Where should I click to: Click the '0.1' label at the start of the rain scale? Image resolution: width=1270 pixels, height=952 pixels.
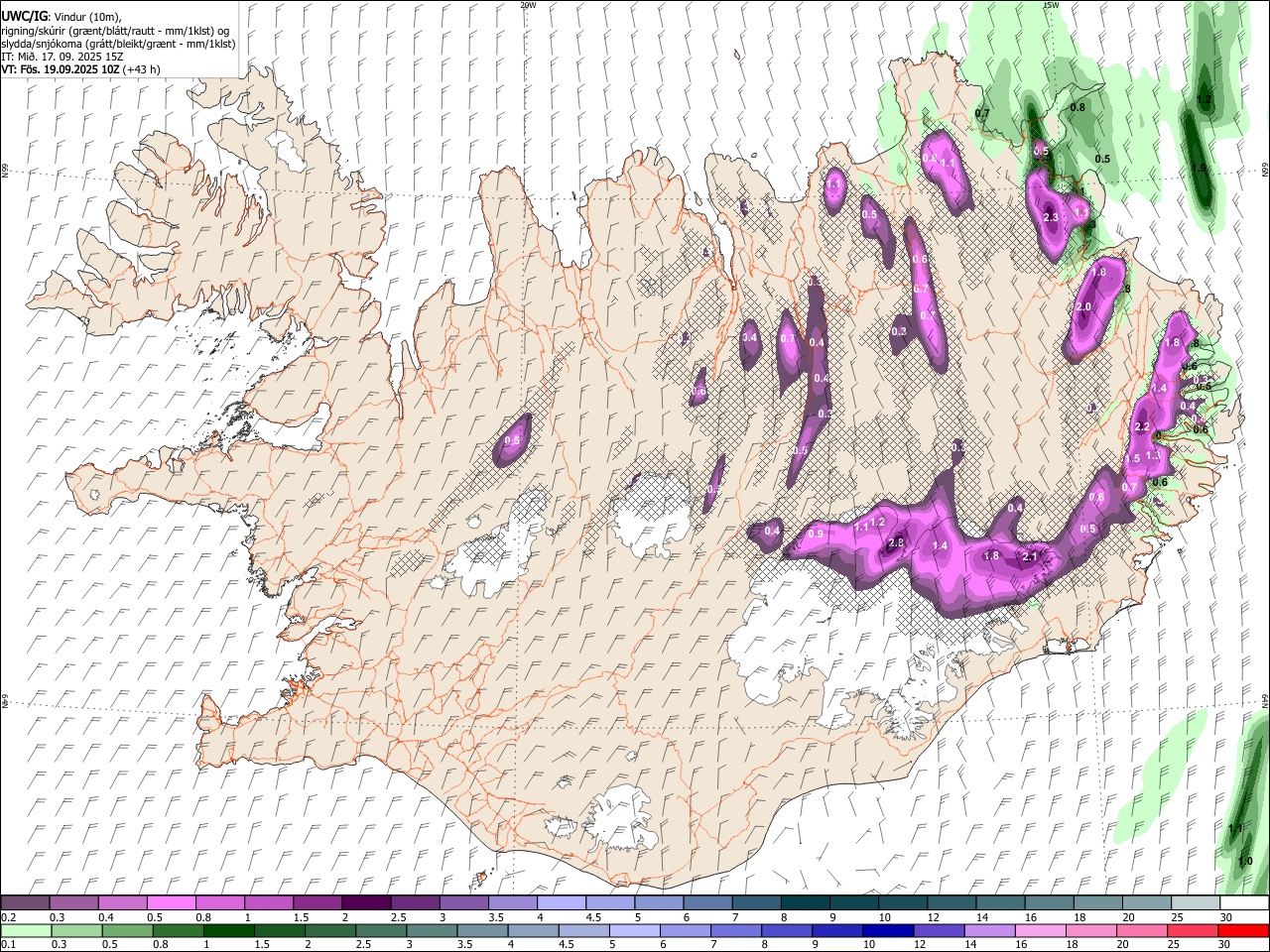[x=8, y=945]
